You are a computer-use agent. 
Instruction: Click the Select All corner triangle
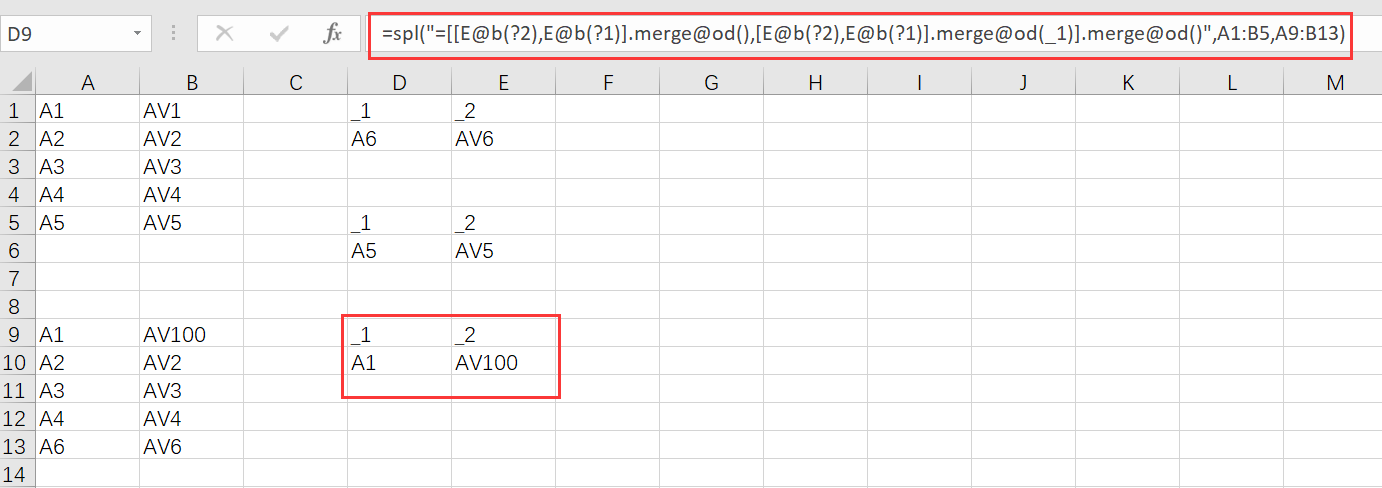(19, 83)
